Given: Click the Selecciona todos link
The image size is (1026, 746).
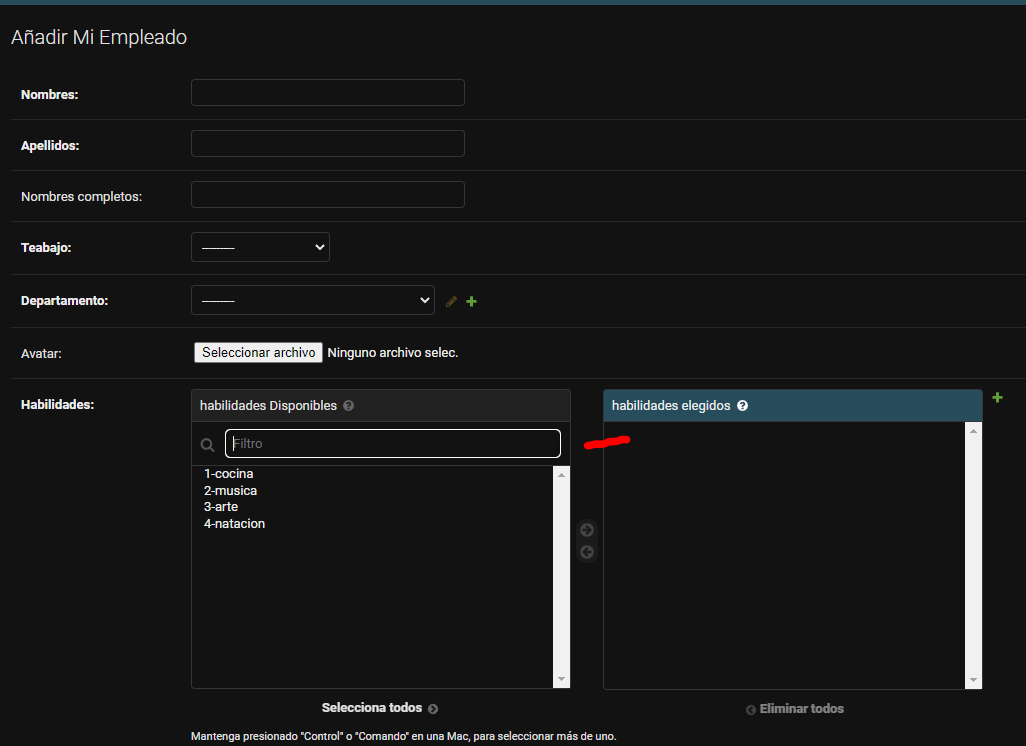Looking at the screenshot, I should pyautogui.click(x=379, y=708).
